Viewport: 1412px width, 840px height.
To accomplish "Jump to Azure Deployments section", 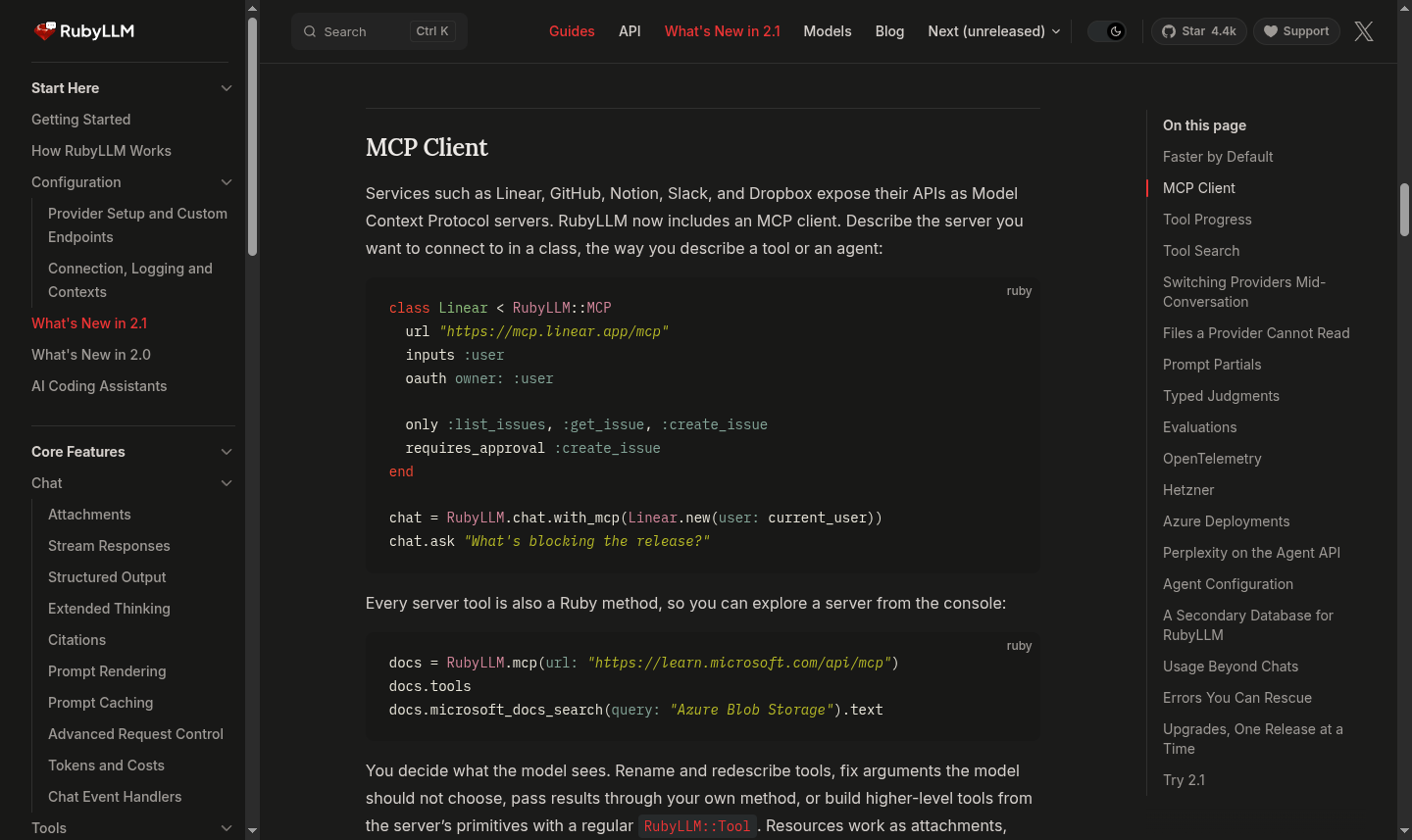I will click(1226, 521).
